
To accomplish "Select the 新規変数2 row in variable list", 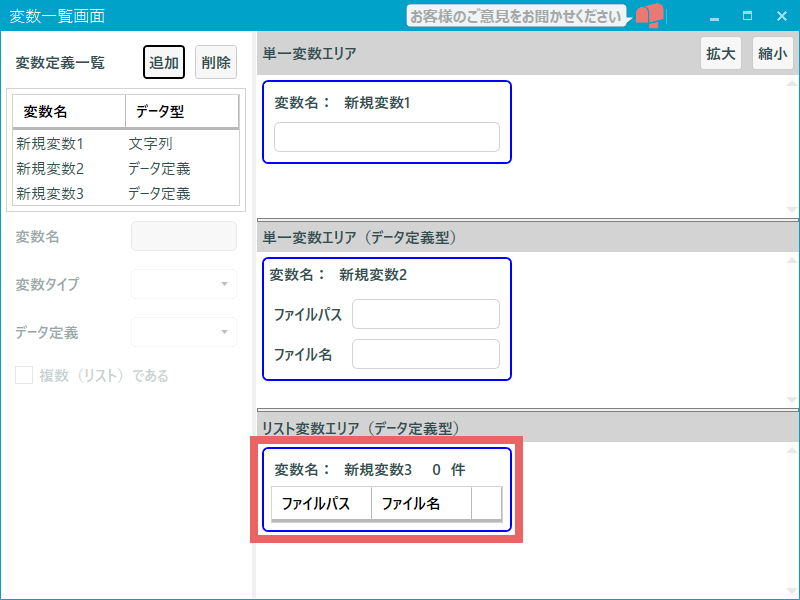I will click(x=126, y=168).
